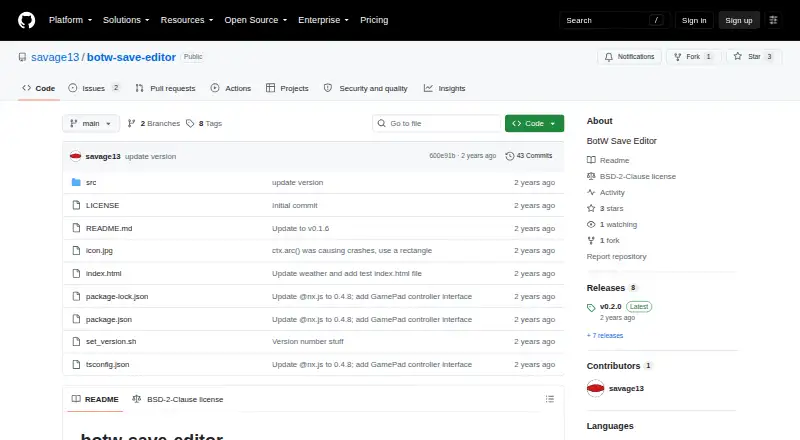Open the 'Update to v0.1.6' commit message
The height and width of the screenshot is (440, 800).
(x=301, y=228)
